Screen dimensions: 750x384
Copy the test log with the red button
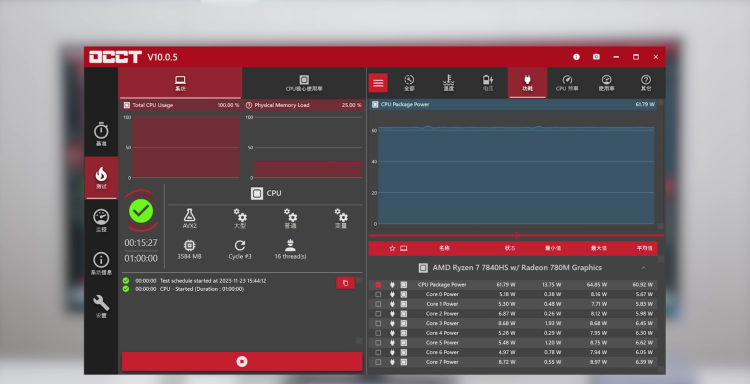[345, 283]
